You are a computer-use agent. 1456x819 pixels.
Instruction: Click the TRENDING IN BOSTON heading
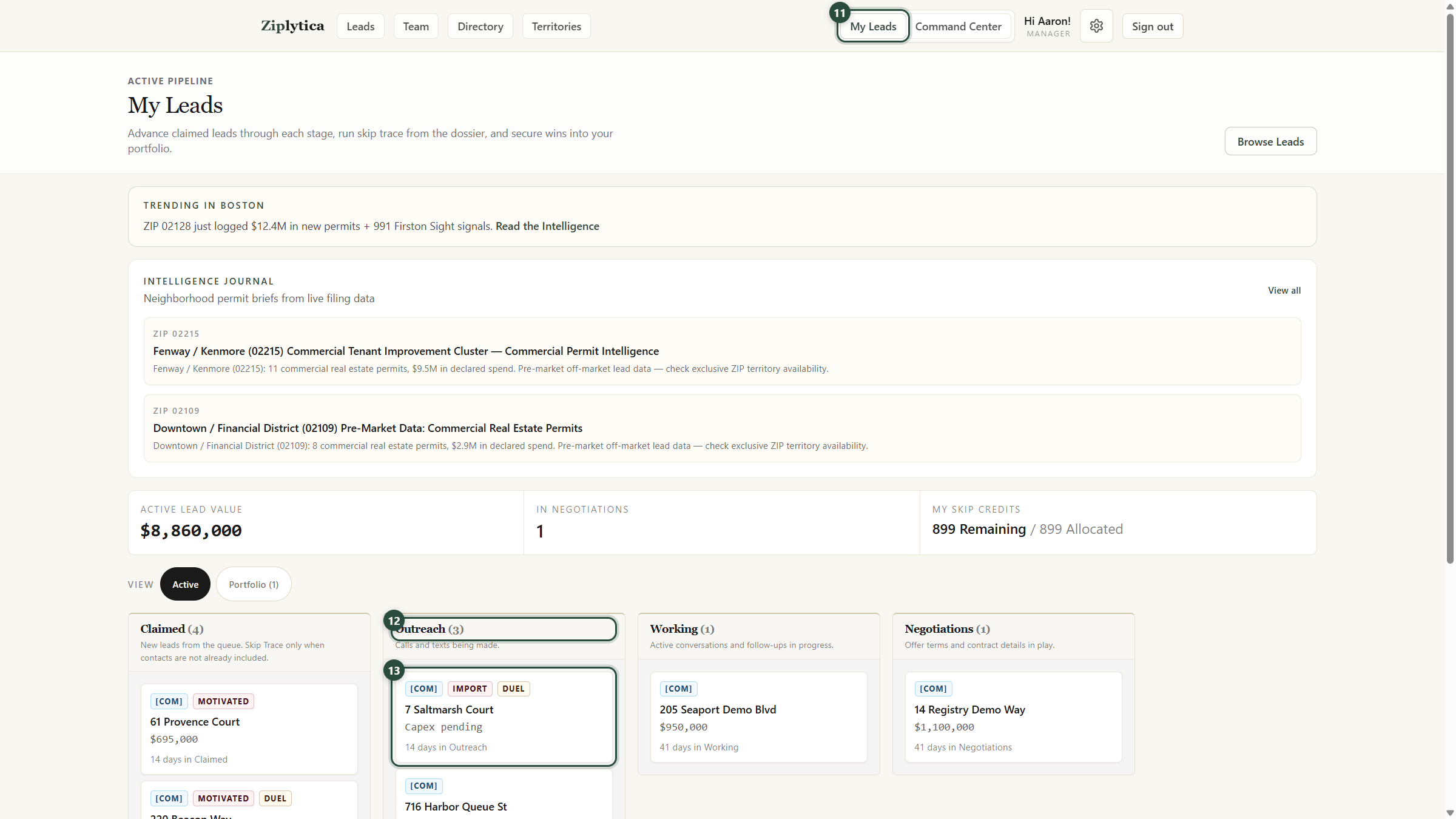pyautogui.click(x=204, y=206)
